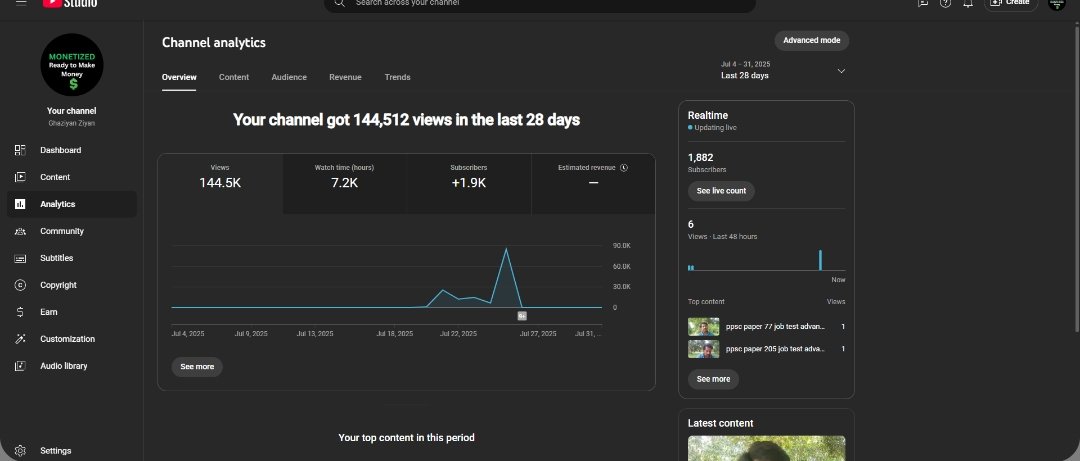Click See more in Realtime panel
Image resolution: width=1080 pixels, height=461 pixels.
click(x=713, y=379)
